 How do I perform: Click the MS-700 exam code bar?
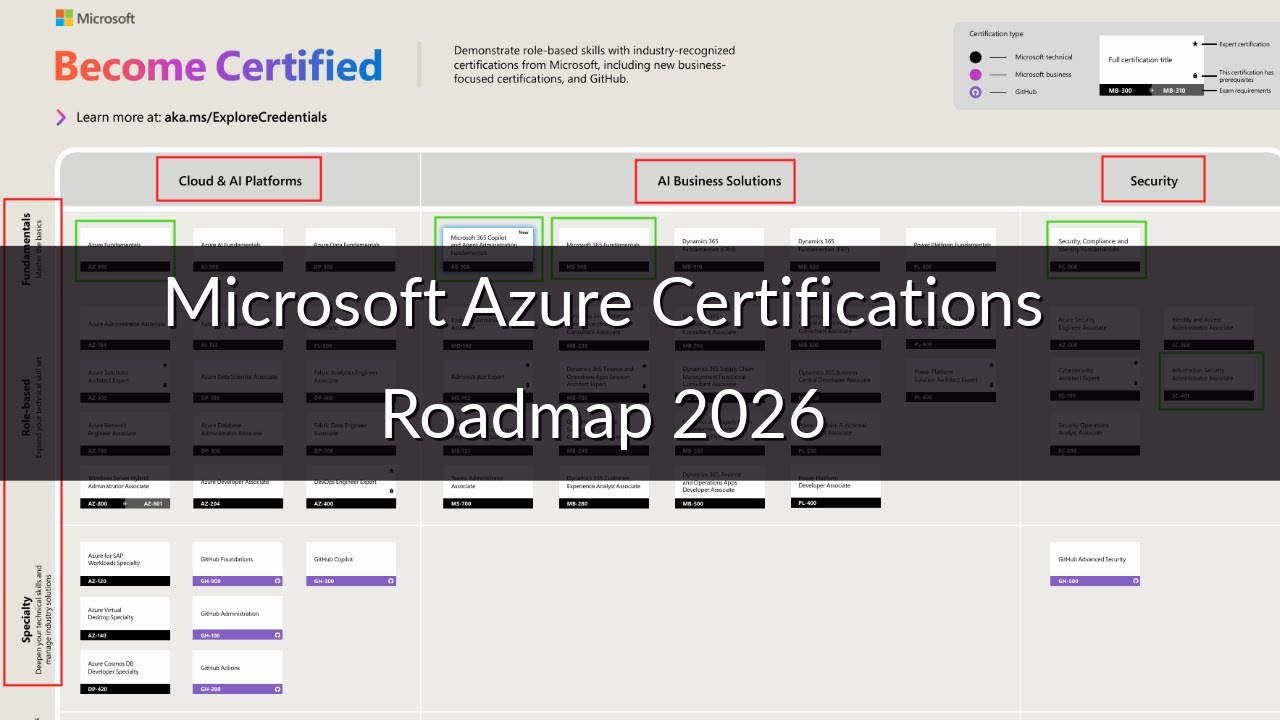[488, 504]
